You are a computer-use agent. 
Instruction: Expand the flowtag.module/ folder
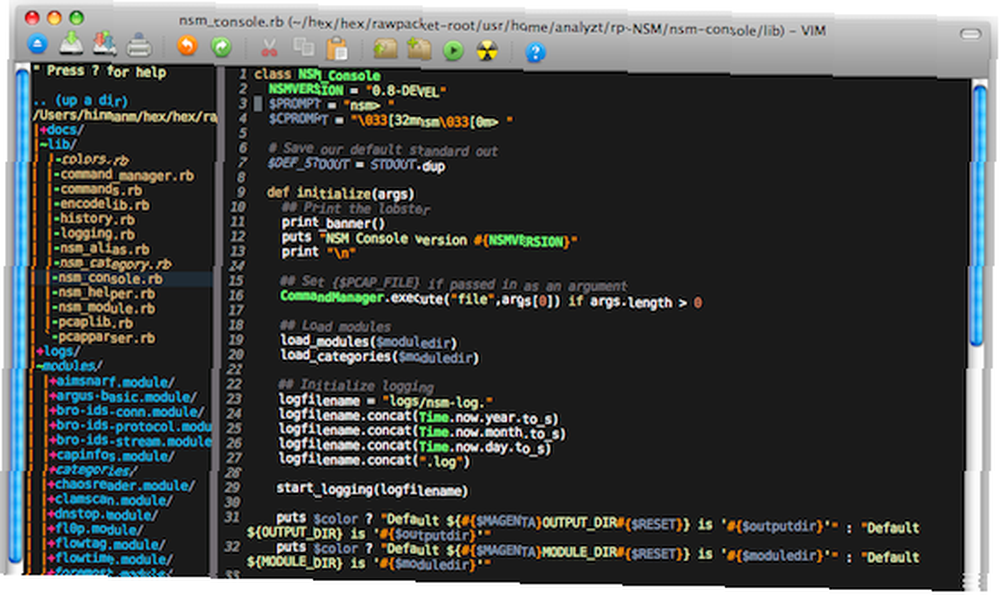click(107, 544)
